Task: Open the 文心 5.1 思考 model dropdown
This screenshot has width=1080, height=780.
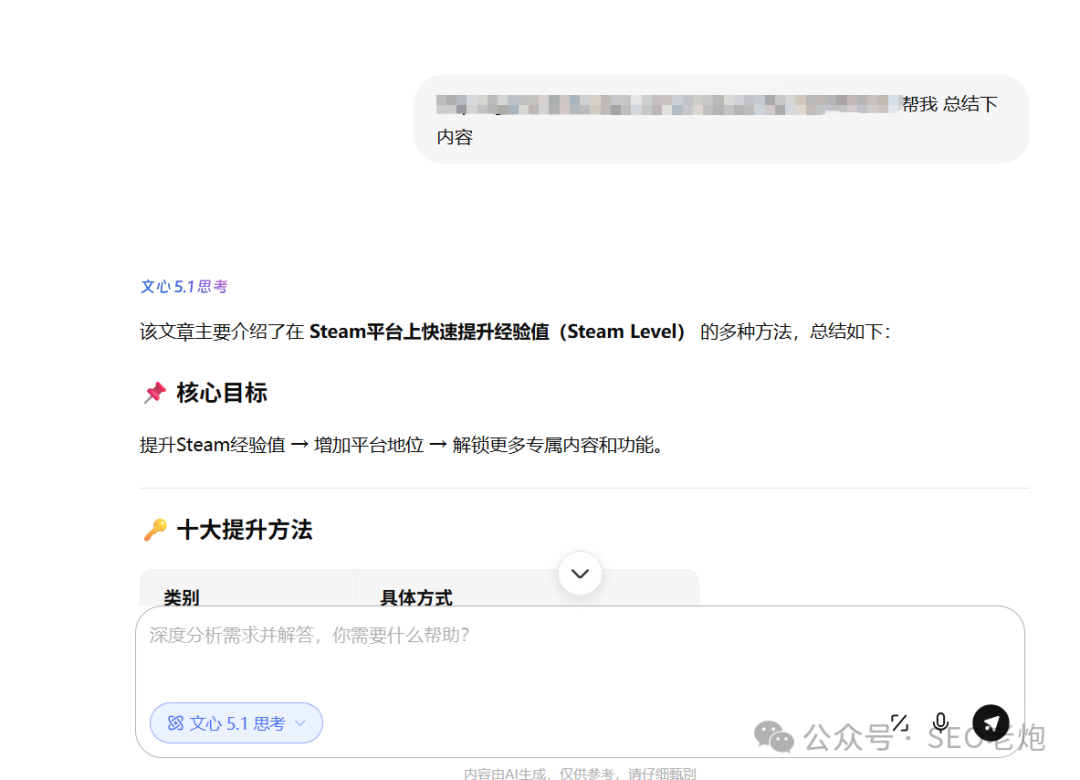Action: pyautogui.click(x=236, y=723)
